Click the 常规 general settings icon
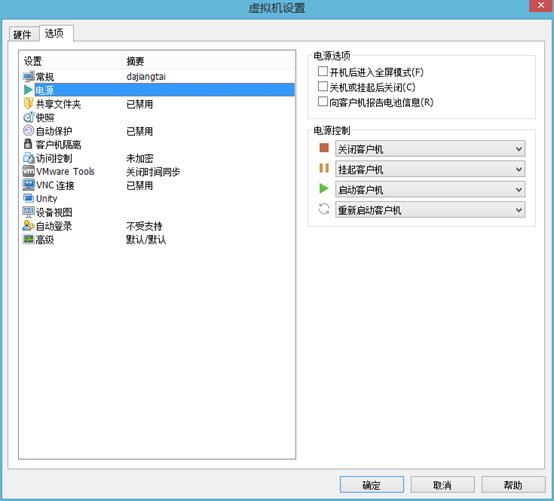This screenshot has height=501, width=554. (x=28, y=76)
